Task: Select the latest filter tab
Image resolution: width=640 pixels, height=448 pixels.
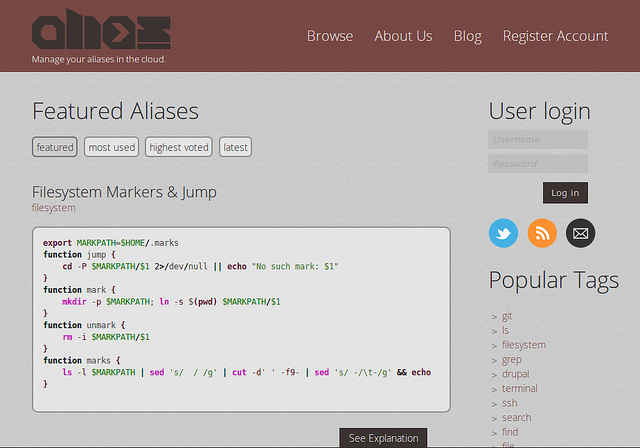Action: (235, 147)
